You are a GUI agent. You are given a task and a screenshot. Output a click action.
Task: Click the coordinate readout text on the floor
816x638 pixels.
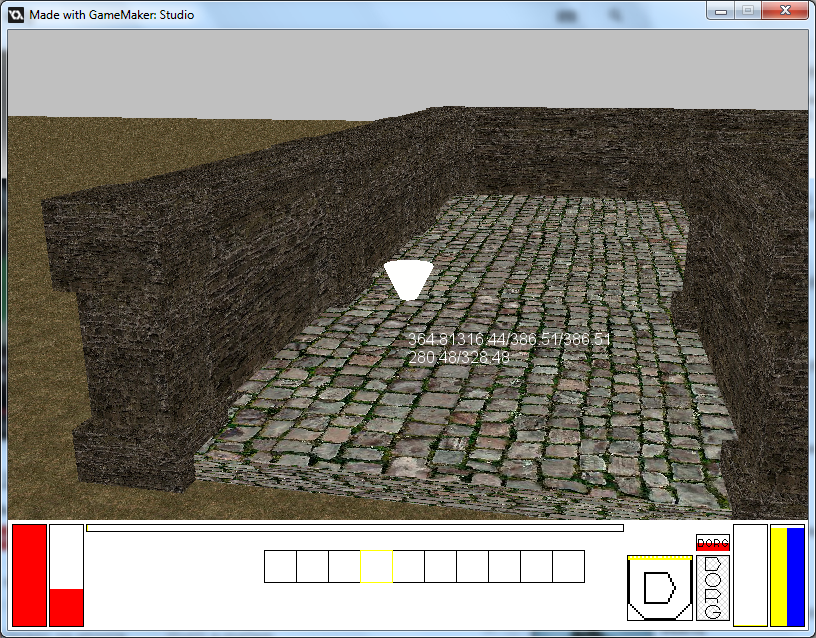[508, 348]
